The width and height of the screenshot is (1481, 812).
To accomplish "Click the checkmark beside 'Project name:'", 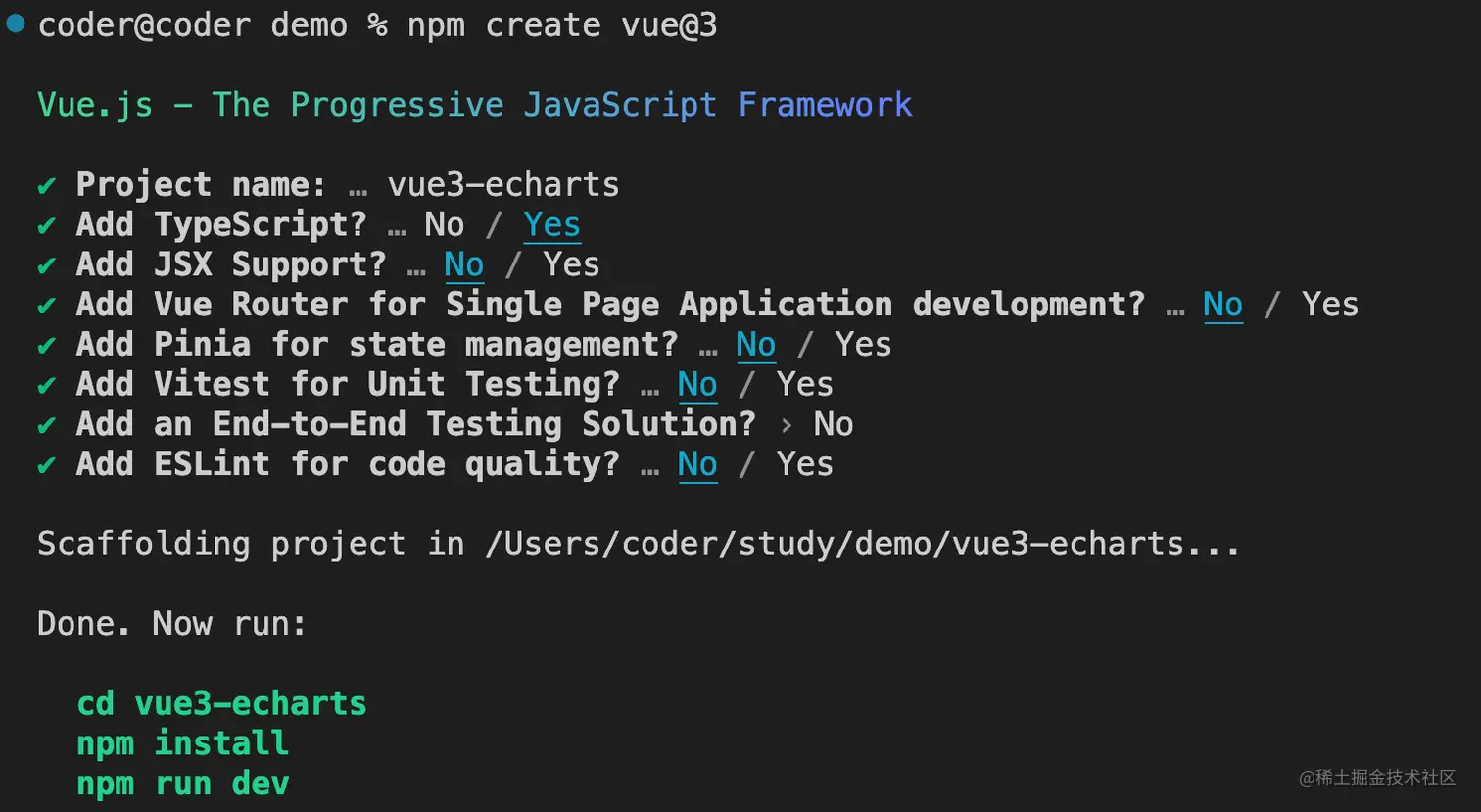I will click(x=46, y=186).
